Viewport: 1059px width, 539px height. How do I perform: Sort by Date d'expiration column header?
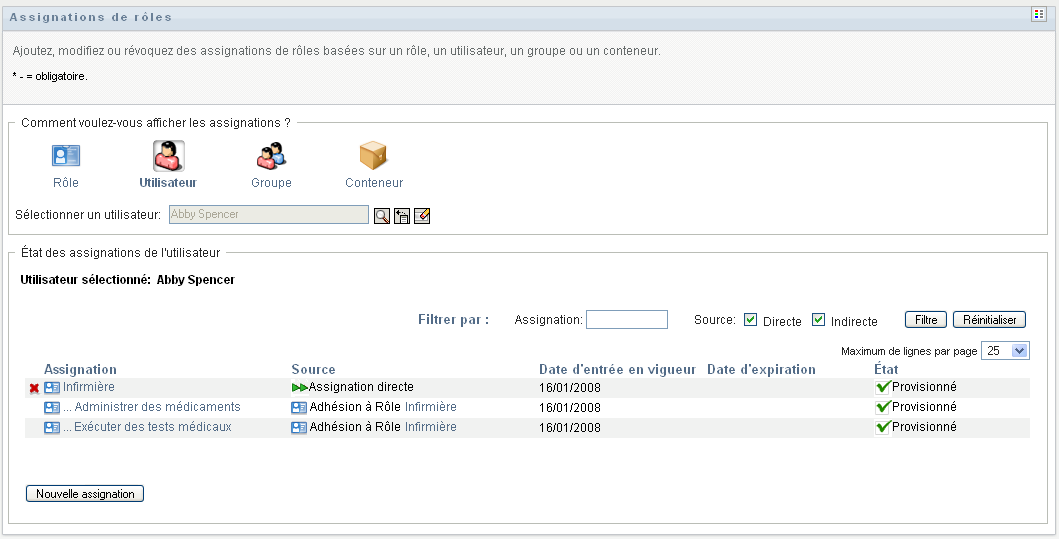pyautogui.click(x=761, y=369)
